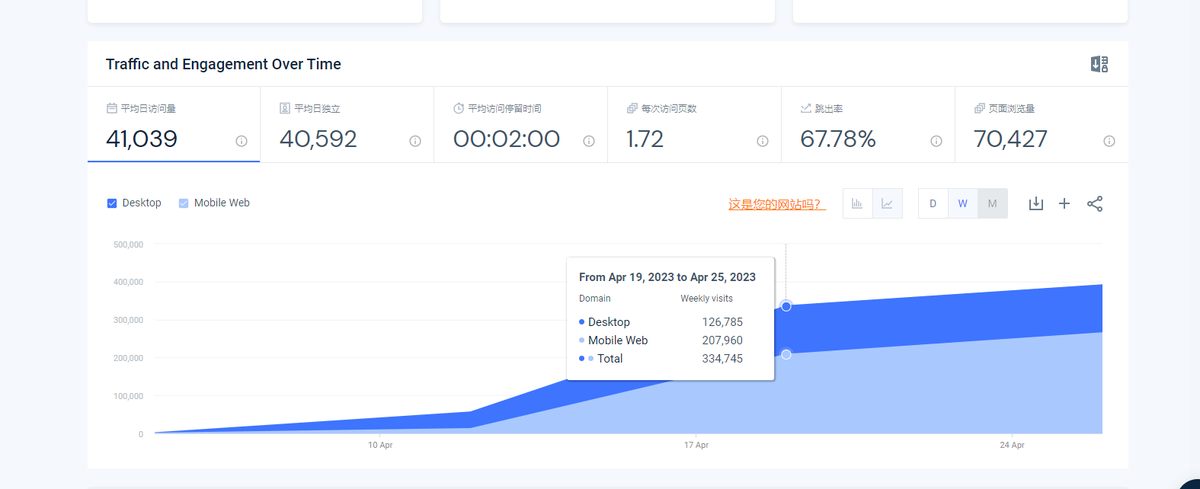Click lower Mobile Web data point
This screenshot has width=1200, height=489.
786,355
